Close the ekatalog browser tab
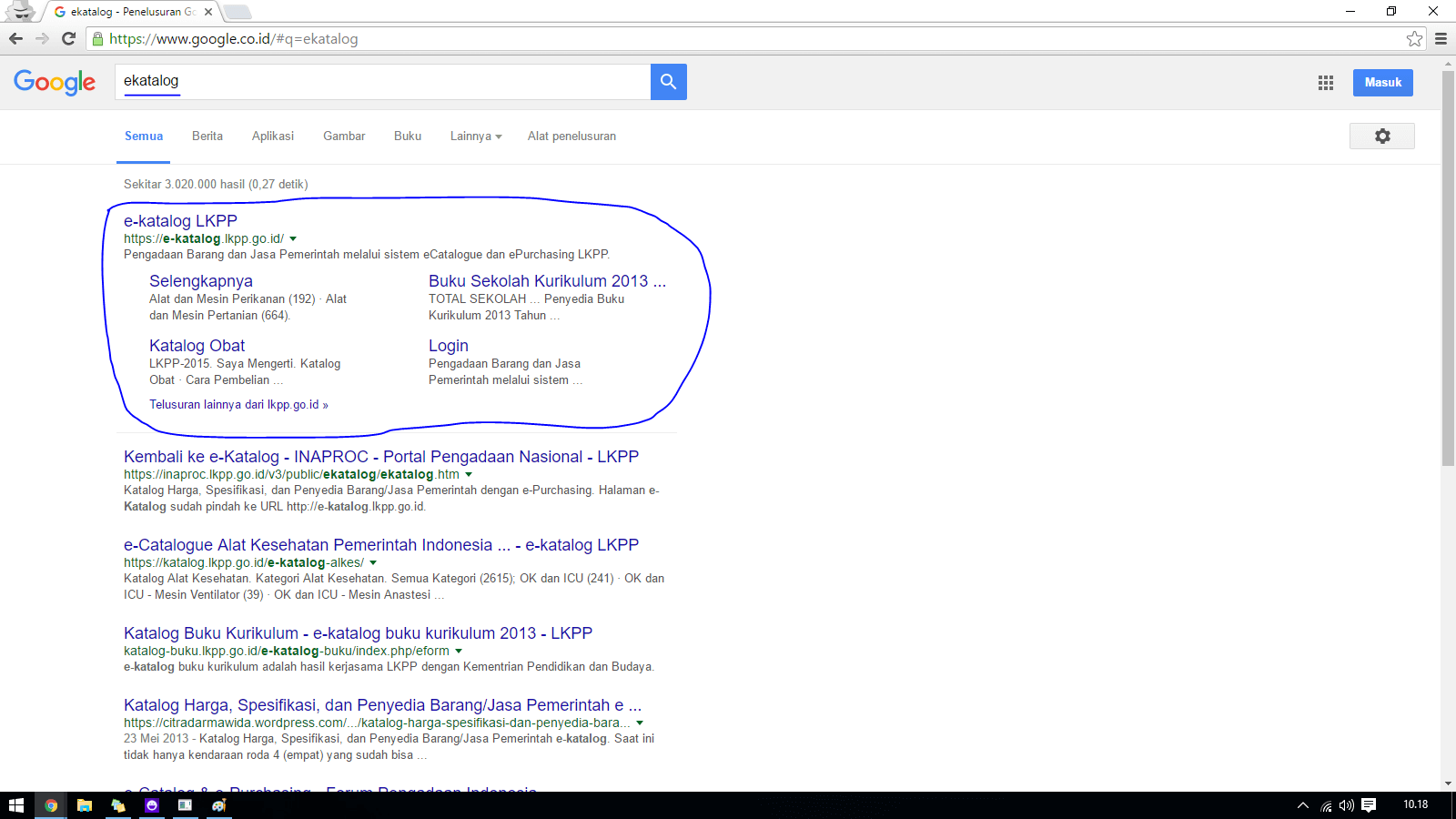The width and height of the screenshot is (1456, 819). tap(208, 12)
